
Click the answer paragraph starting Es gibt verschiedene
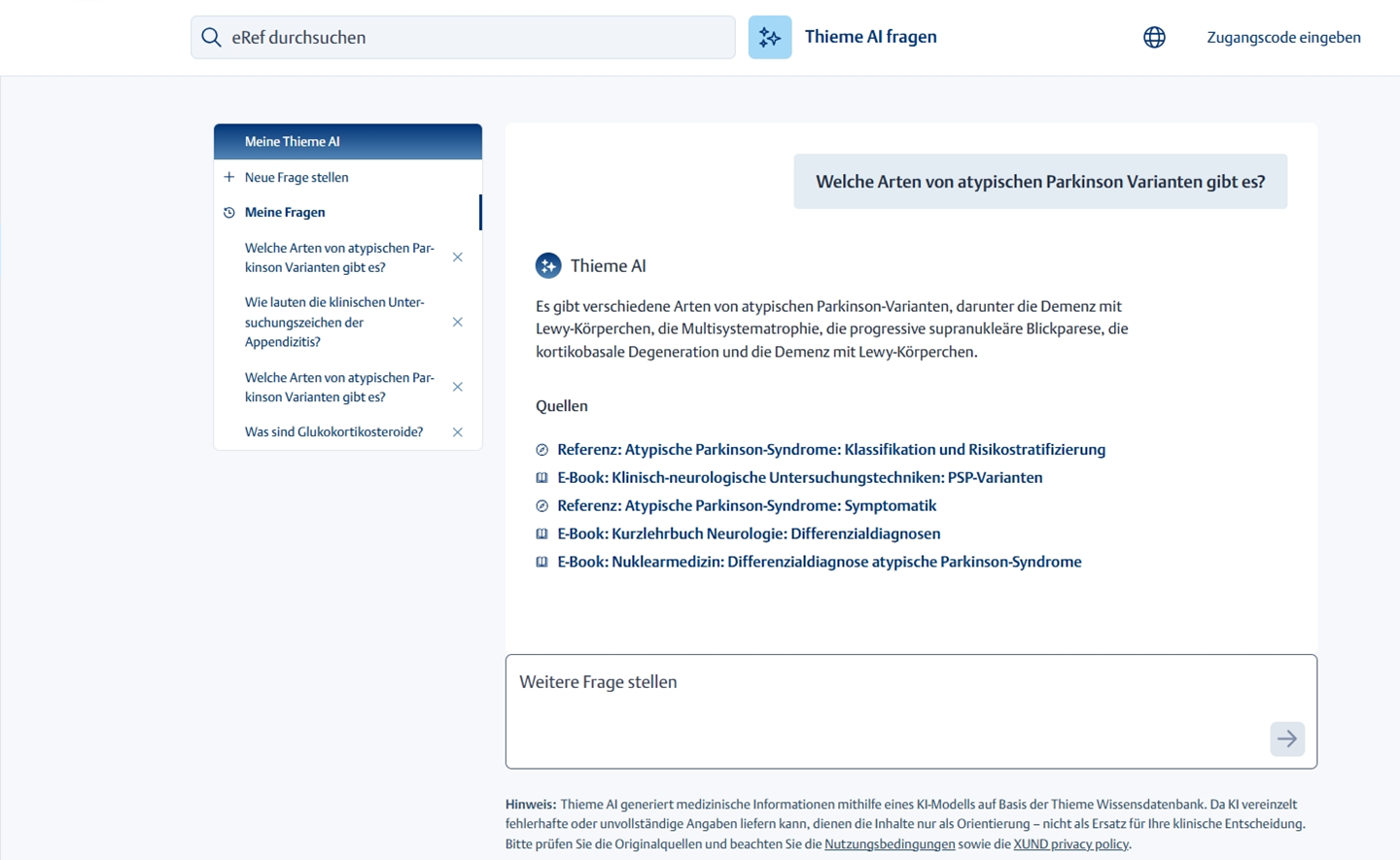tap(832, 328)
